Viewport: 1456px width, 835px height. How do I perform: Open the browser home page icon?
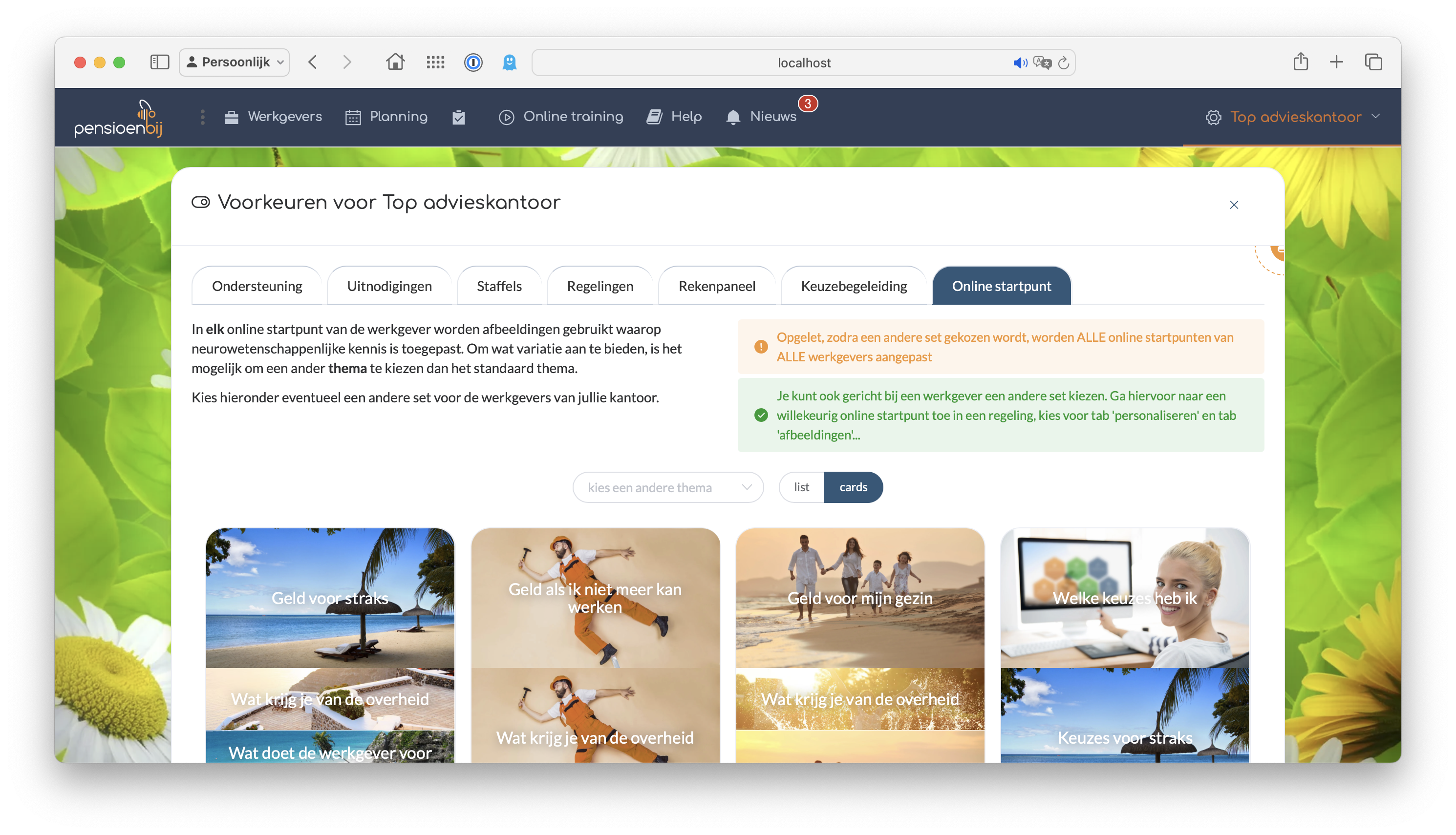click(395, 62)
